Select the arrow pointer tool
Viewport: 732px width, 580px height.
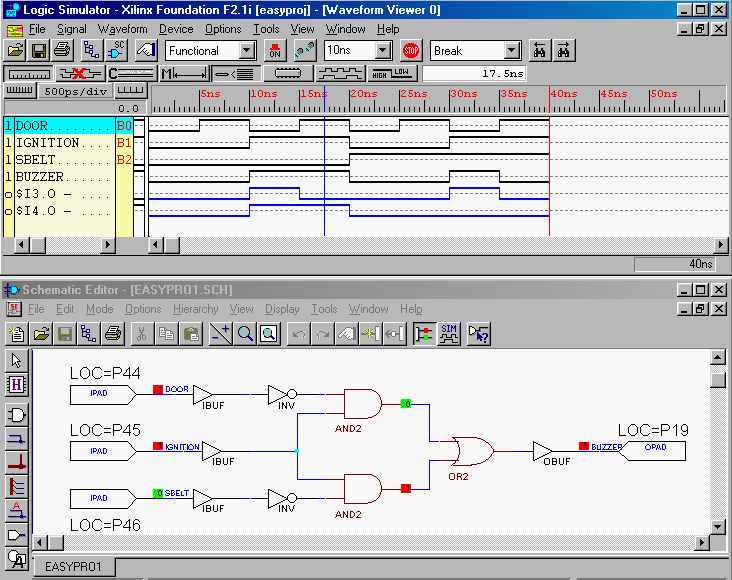click(17, 361)
